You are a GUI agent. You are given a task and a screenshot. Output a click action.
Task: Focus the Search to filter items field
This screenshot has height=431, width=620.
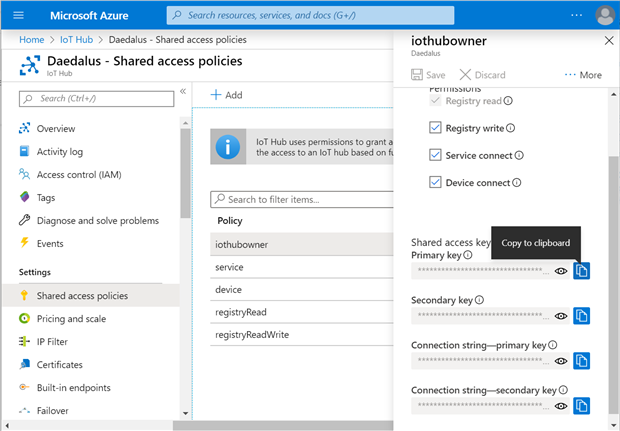pyautogui.click(x=302, y=199)
